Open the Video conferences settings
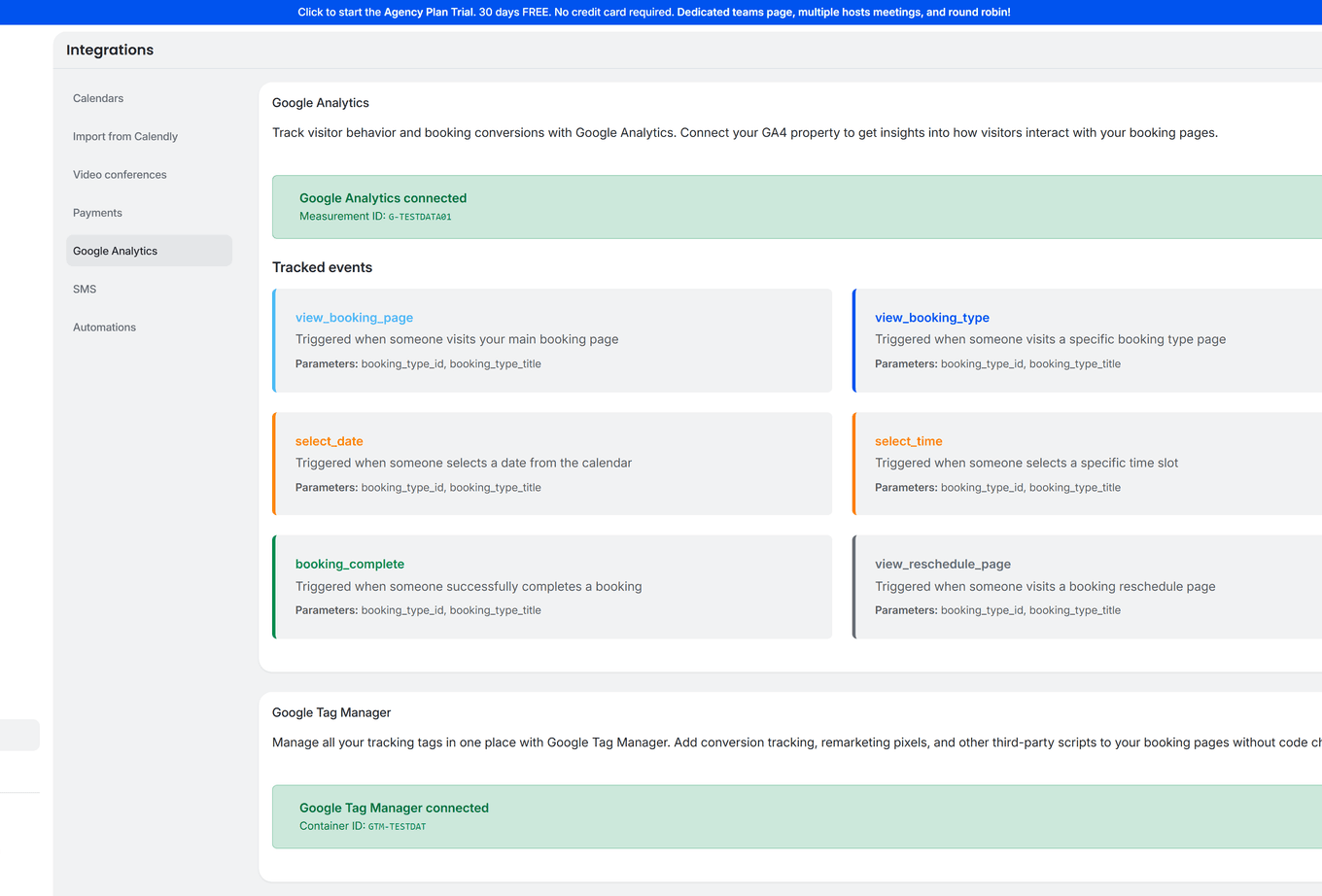The image size is (1322, 896). coord(120,174)
